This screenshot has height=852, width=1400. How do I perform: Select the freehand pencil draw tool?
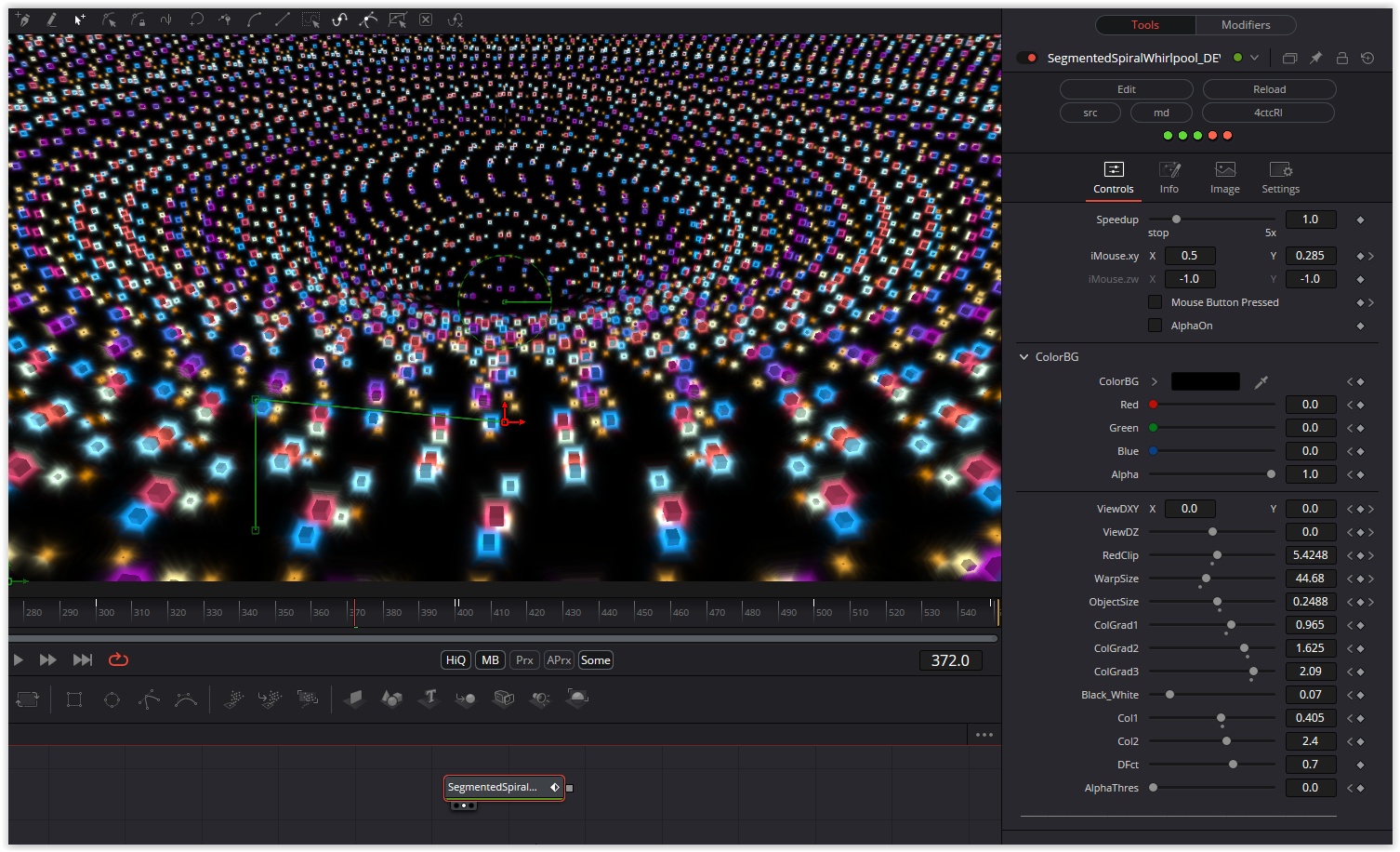[52, 20]
